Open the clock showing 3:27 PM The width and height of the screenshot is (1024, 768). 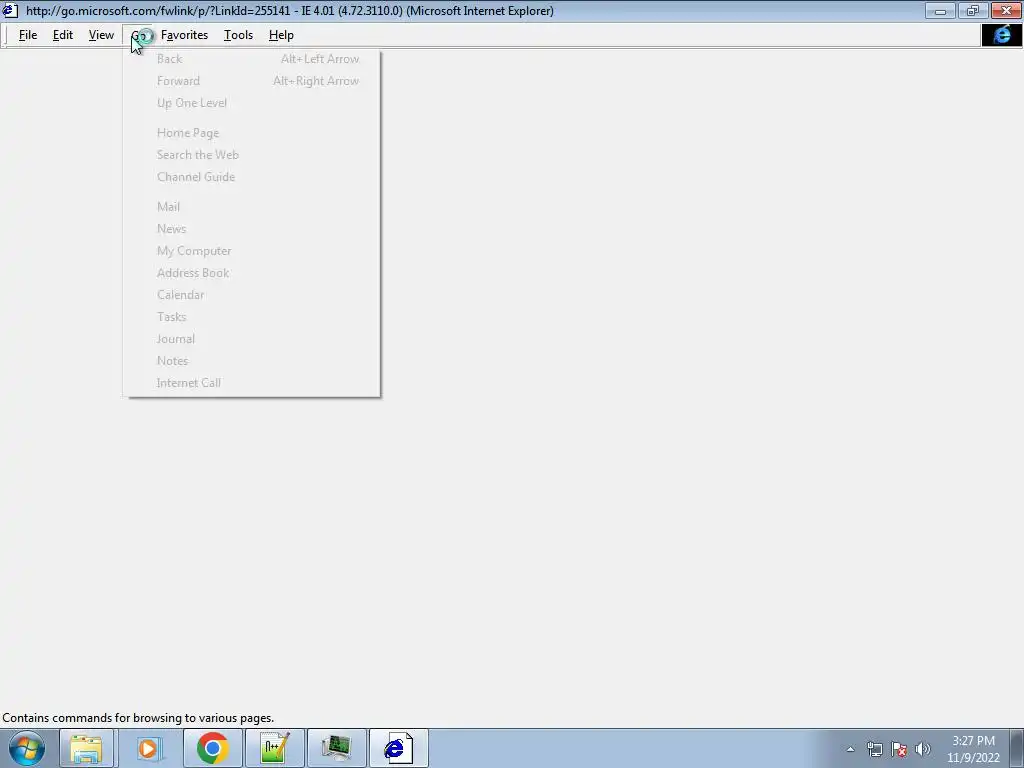point(973,749)
